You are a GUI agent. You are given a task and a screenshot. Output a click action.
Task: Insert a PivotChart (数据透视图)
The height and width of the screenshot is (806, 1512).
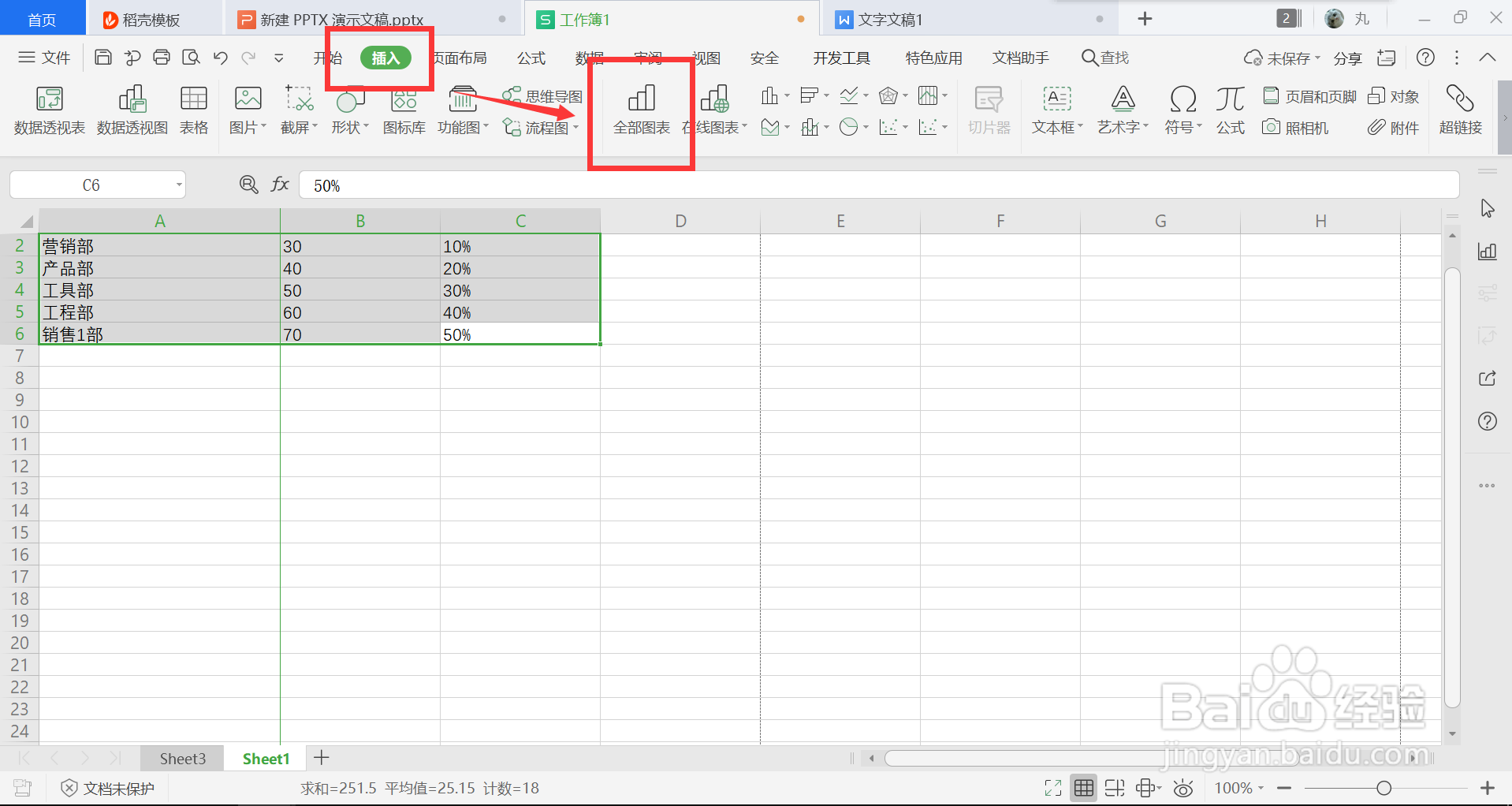(x=132, y=110)
